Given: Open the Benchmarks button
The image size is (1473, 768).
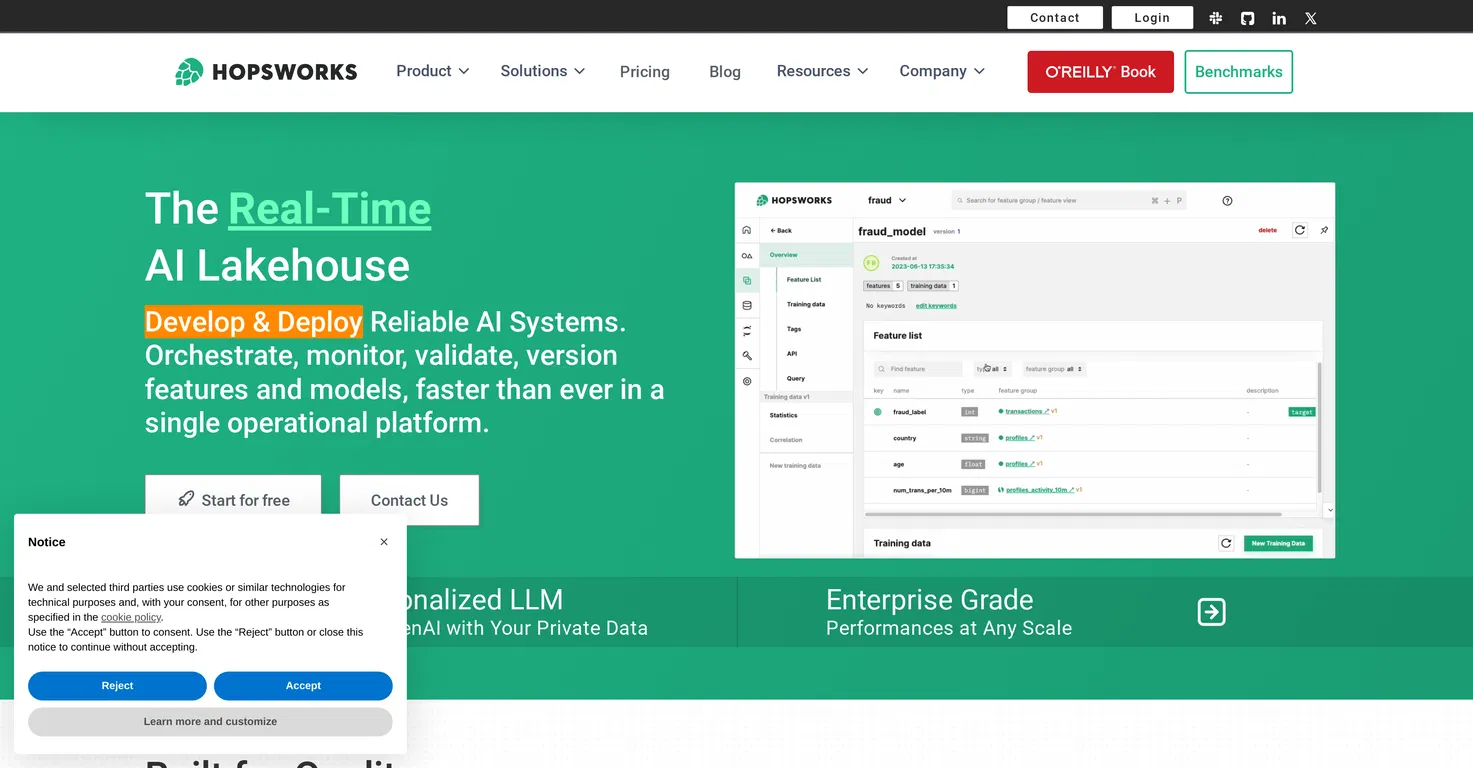Looking at the screenshot, I should 1239,72.
